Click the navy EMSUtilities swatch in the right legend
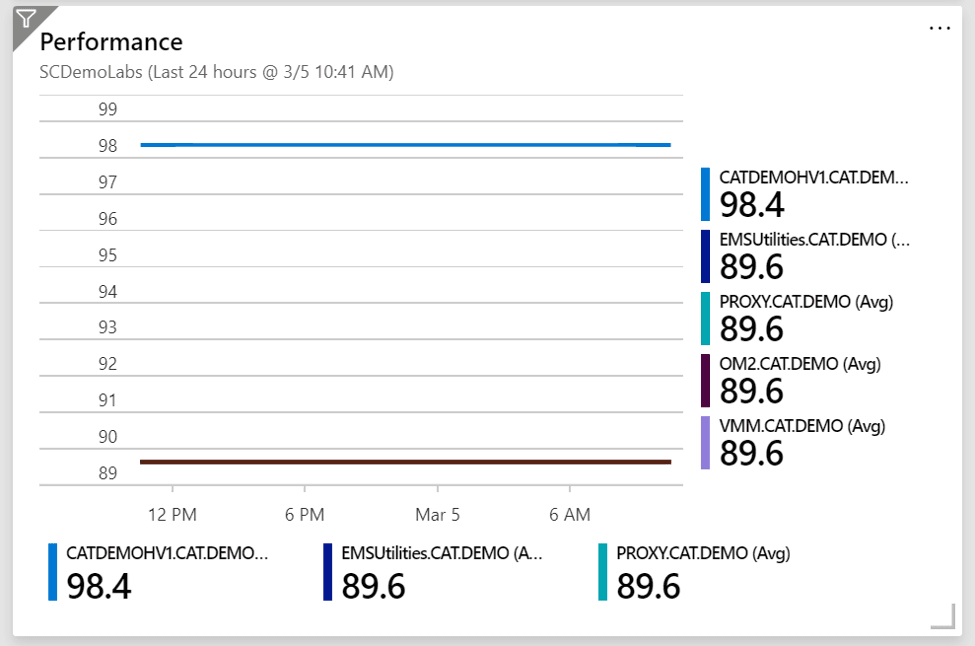 pyautogui.click(x=705, y=256)
